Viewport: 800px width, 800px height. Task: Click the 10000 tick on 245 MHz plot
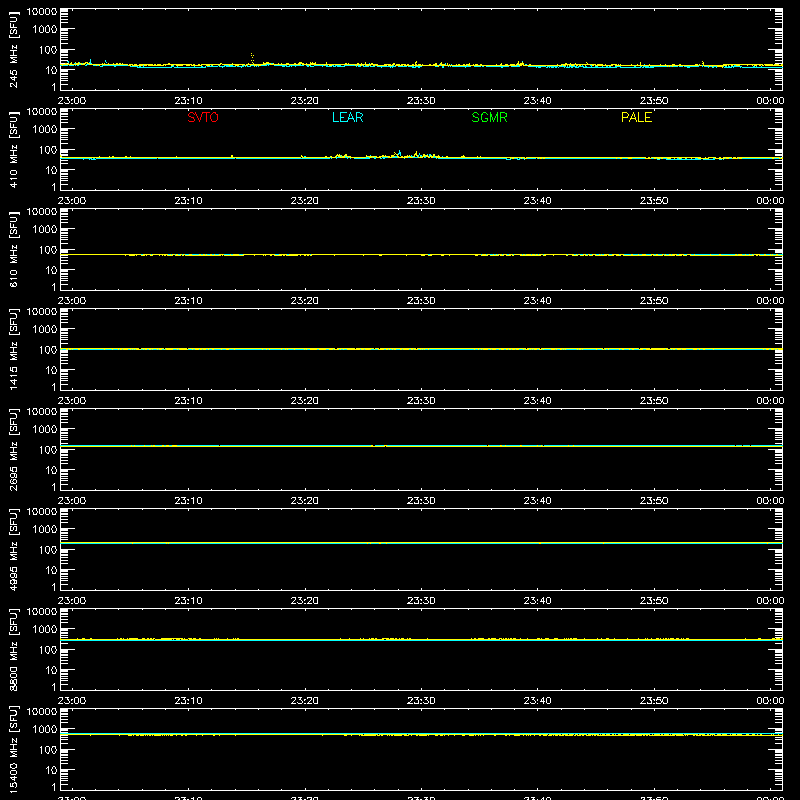pyautogui.click(x=42, y=12)
